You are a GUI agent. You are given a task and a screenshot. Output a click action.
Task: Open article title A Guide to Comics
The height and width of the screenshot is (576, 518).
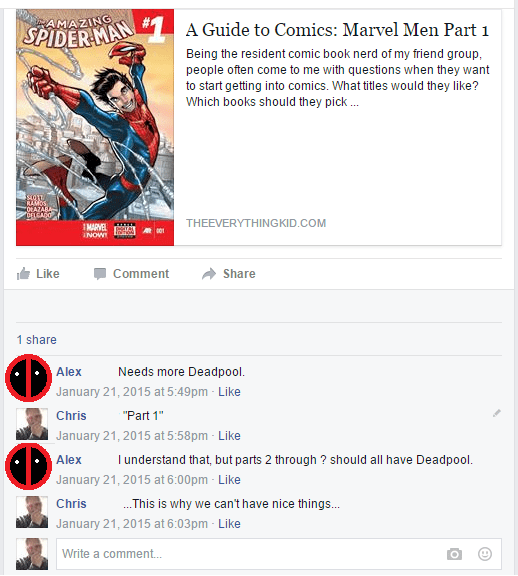337,30
